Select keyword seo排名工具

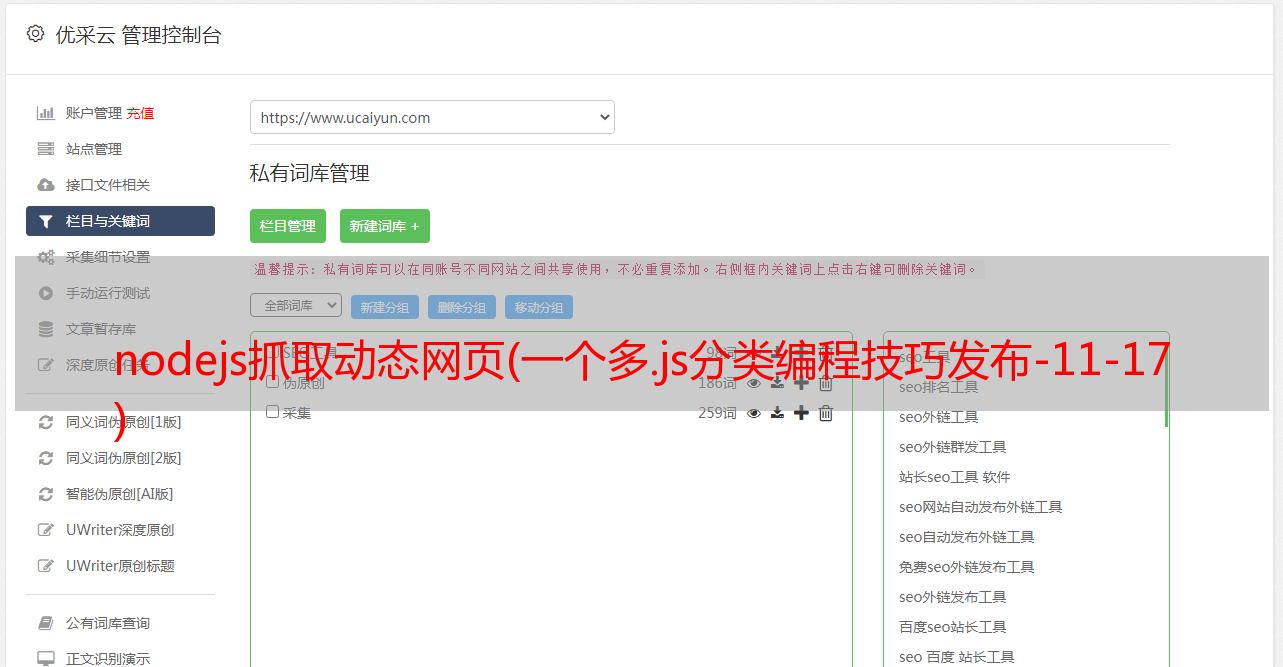click(939, 387)
